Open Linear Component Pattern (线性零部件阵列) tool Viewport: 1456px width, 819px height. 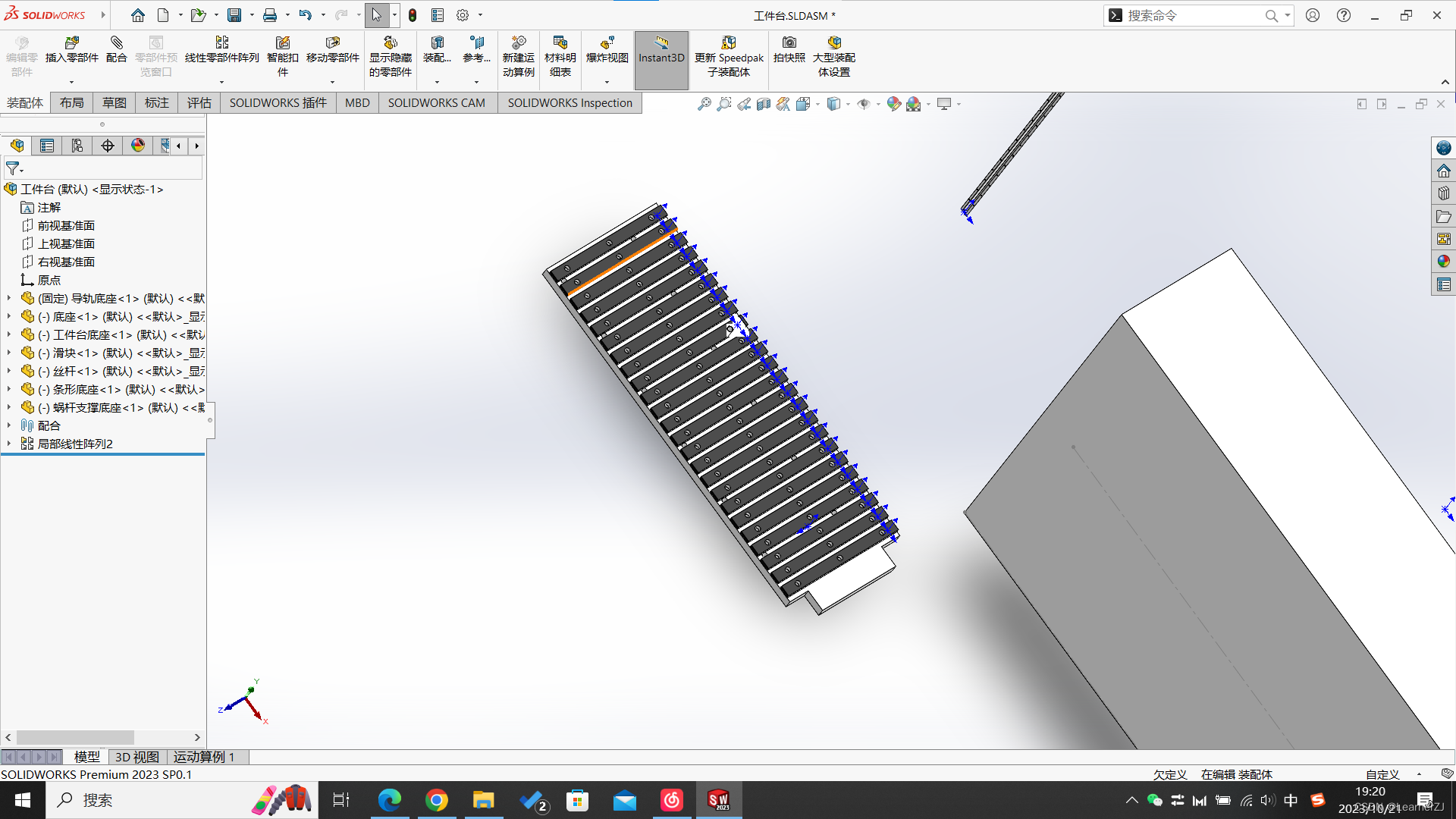[x=221, y=43]
